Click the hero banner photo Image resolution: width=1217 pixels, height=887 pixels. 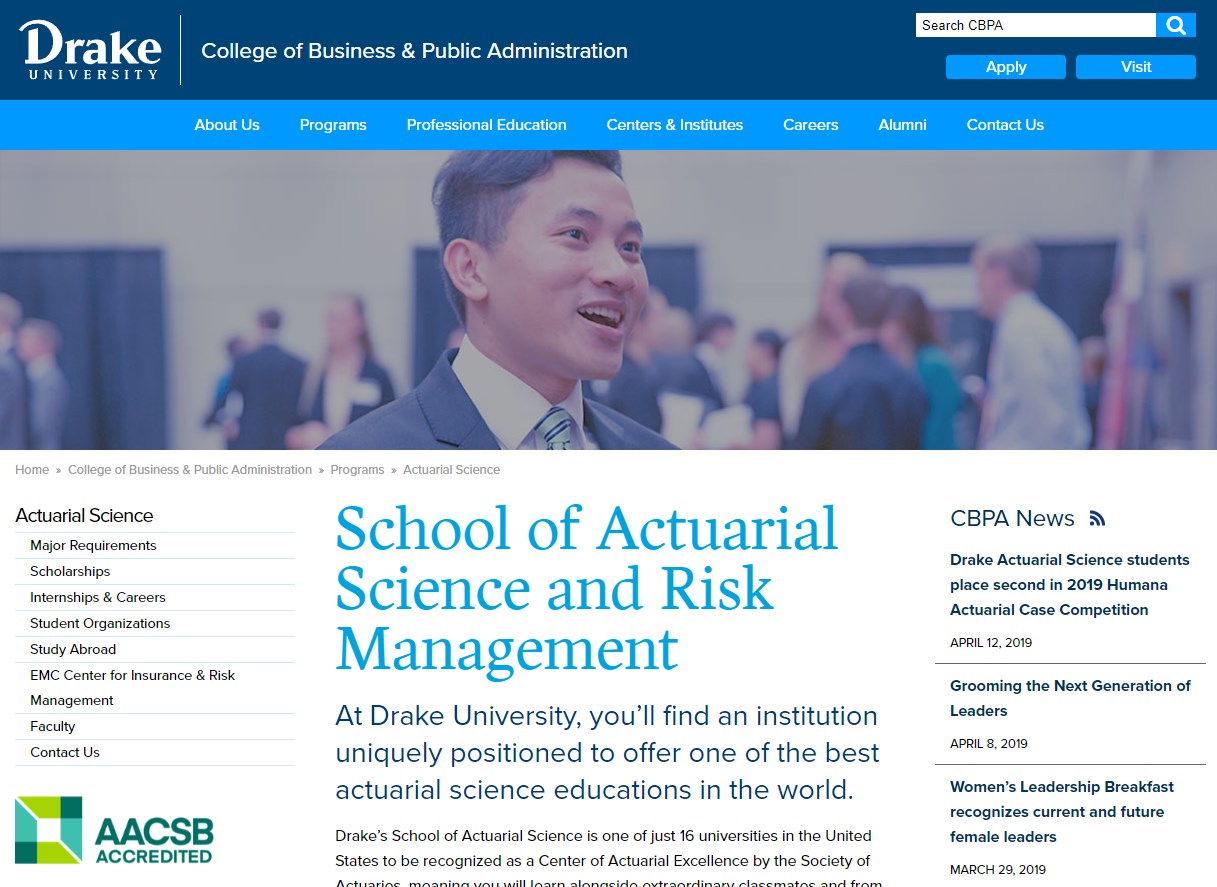point(608,300)
